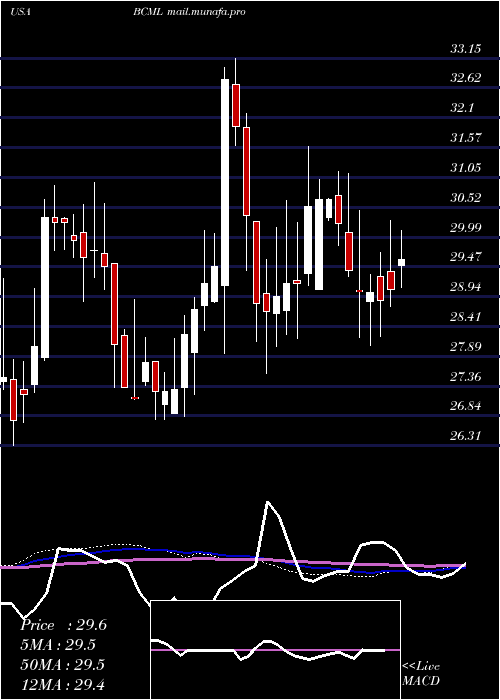Click the mail.munafa.pro watermark text
Image resolution: width=500 pixels, height=700 pixels.
point(206,12)
